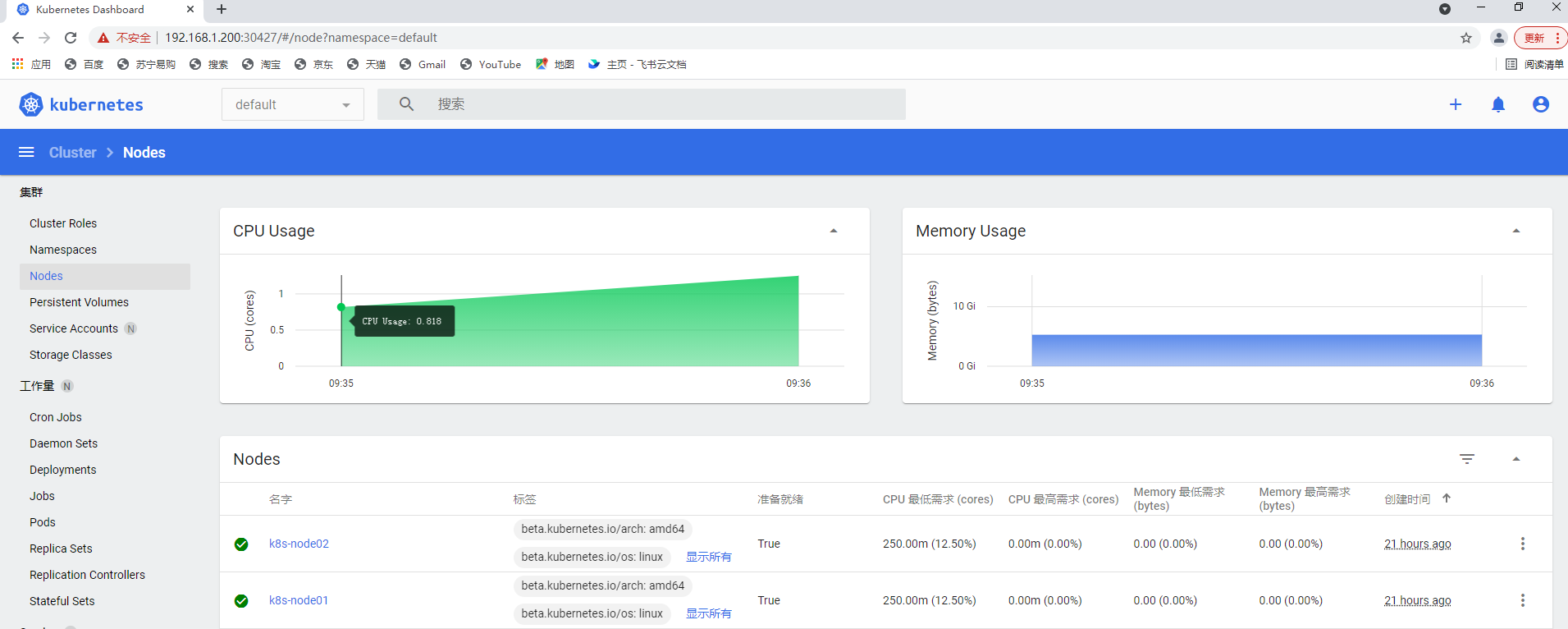
Task: Show all labels for k8s-node01
Action: point(709,613)
